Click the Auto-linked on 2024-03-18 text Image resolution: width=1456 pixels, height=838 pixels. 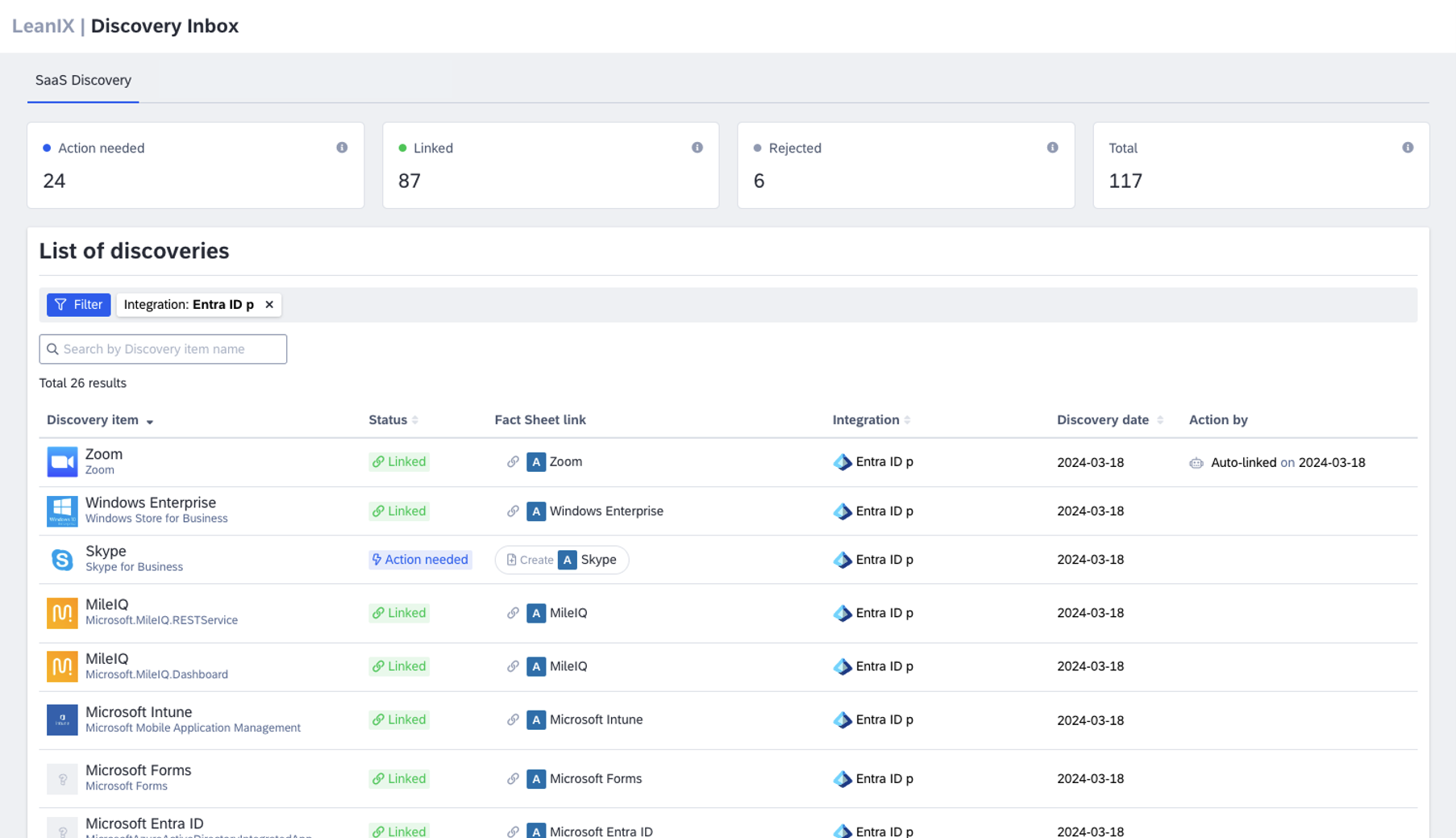pyautogui.click(x=1288, y=462)
